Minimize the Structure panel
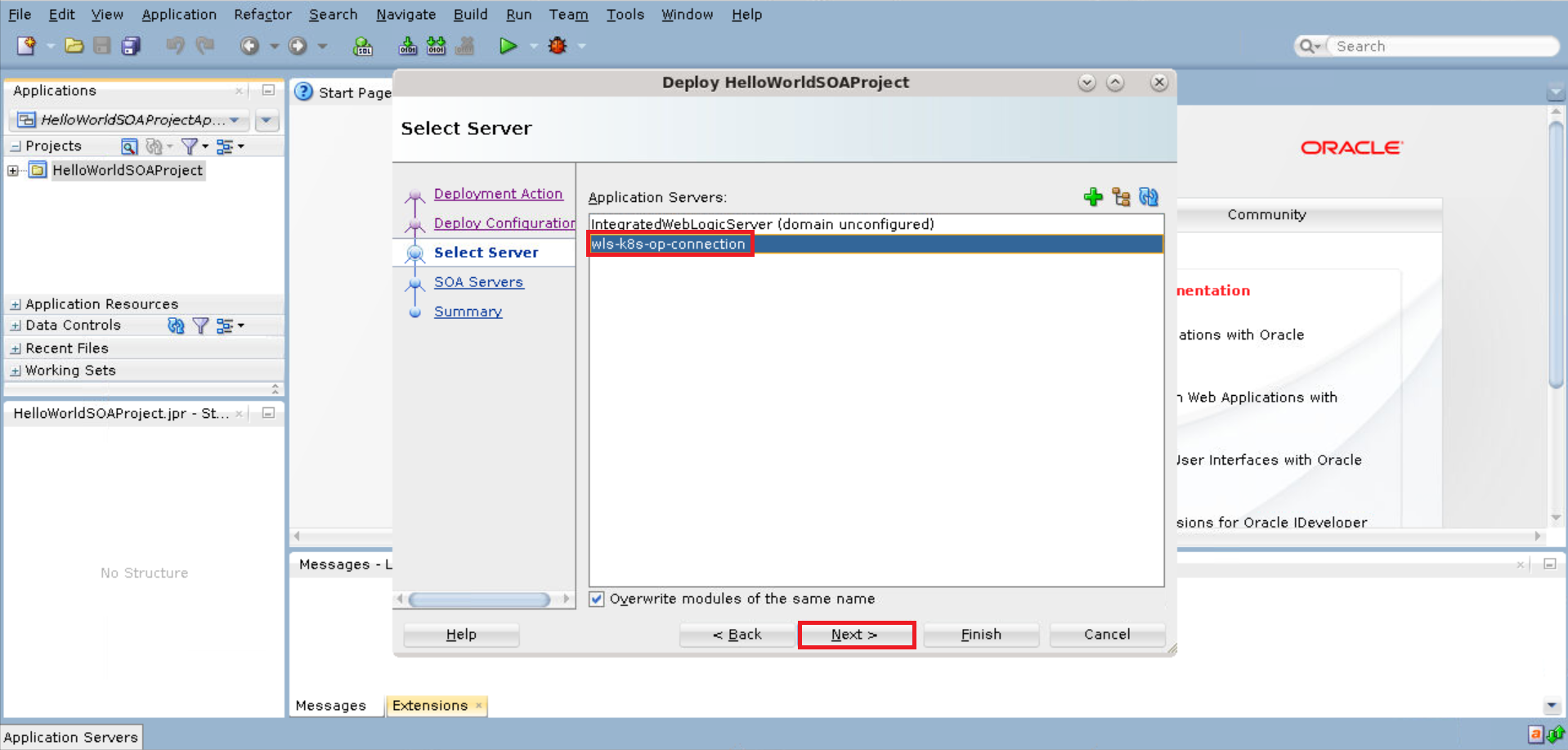The height and width of the screenshot is (750, 1568). click(x=268, y=414)
